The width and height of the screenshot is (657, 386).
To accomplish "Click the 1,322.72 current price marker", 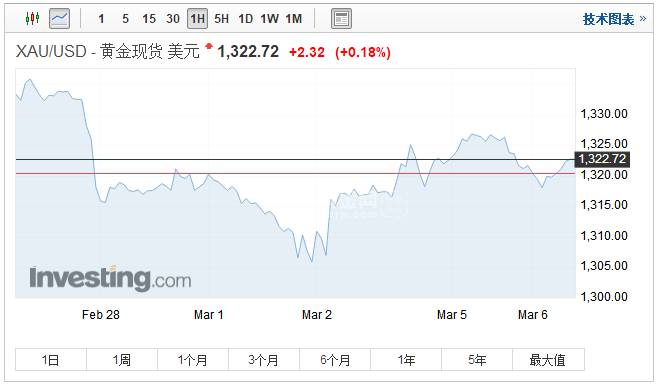I will pos(602,159).
